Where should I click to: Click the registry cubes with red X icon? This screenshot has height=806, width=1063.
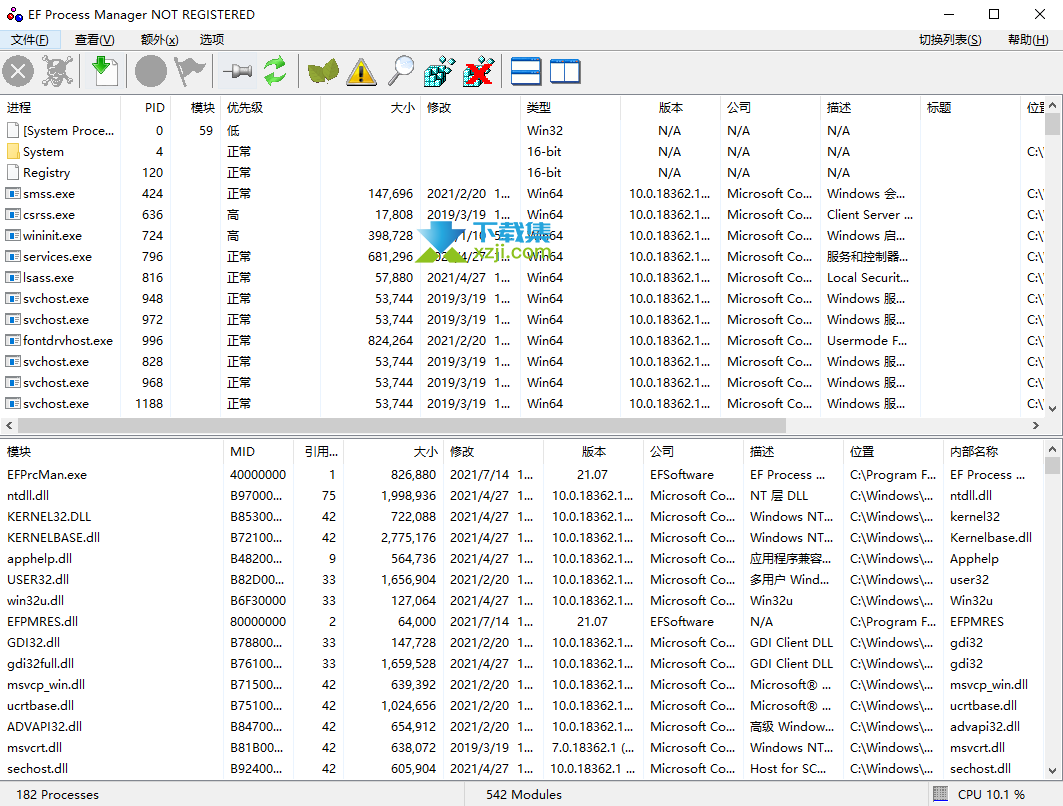[479, 71]
